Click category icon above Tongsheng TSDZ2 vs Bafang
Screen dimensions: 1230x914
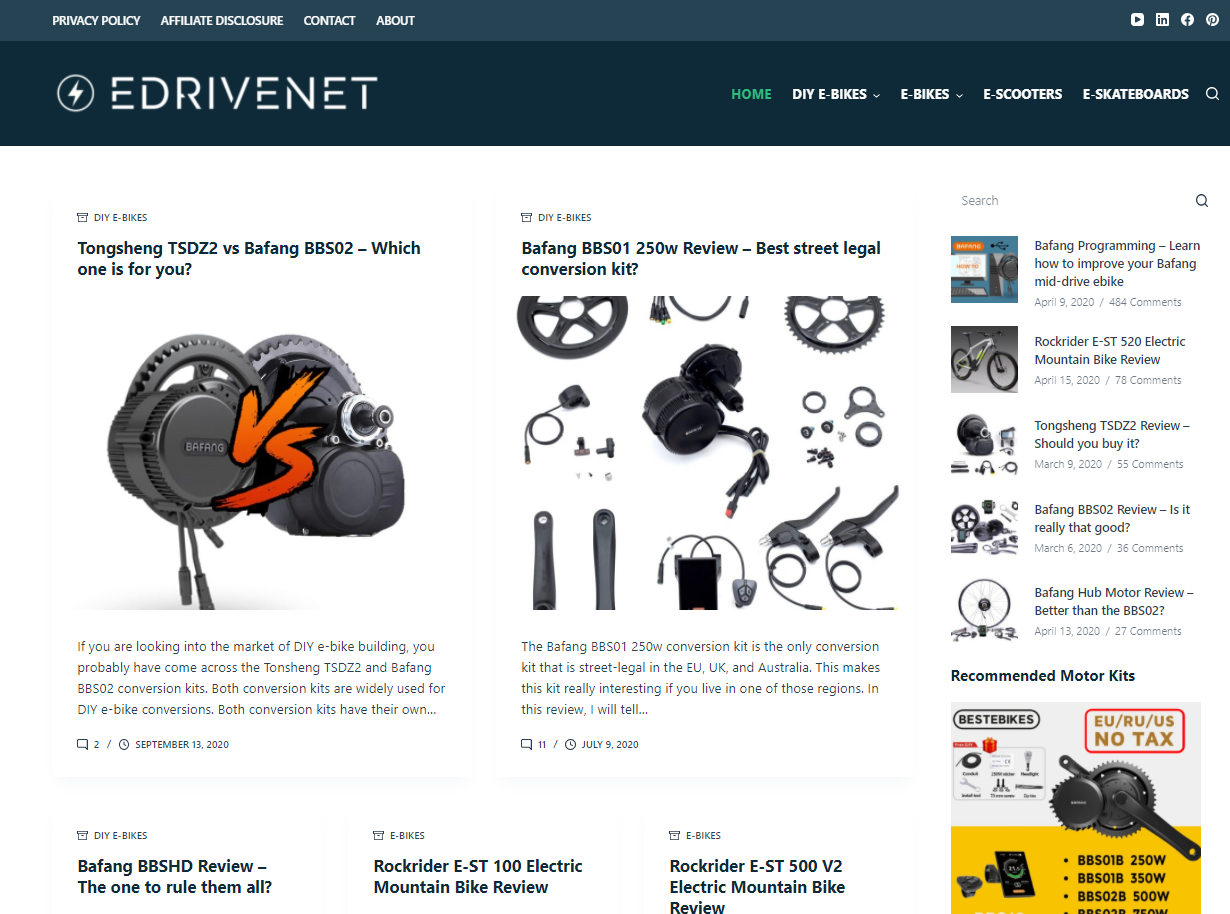point(83,217)
